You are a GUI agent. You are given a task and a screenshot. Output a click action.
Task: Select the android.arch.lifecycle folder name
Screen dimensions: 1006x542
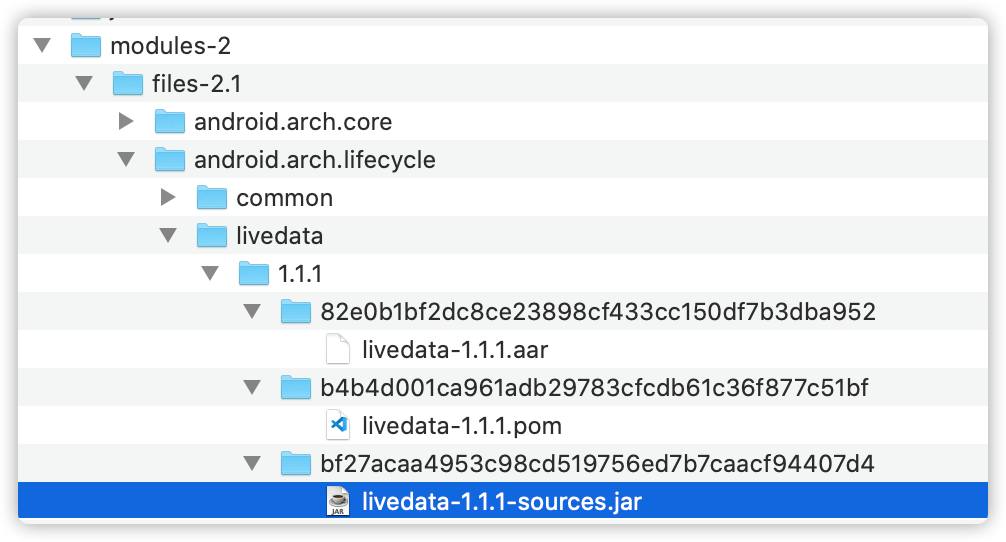coord(315,159)
